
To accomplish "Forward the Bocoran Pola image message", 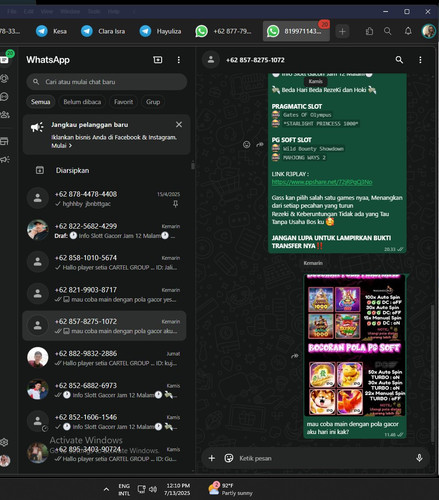I will [x=294, y=356].
